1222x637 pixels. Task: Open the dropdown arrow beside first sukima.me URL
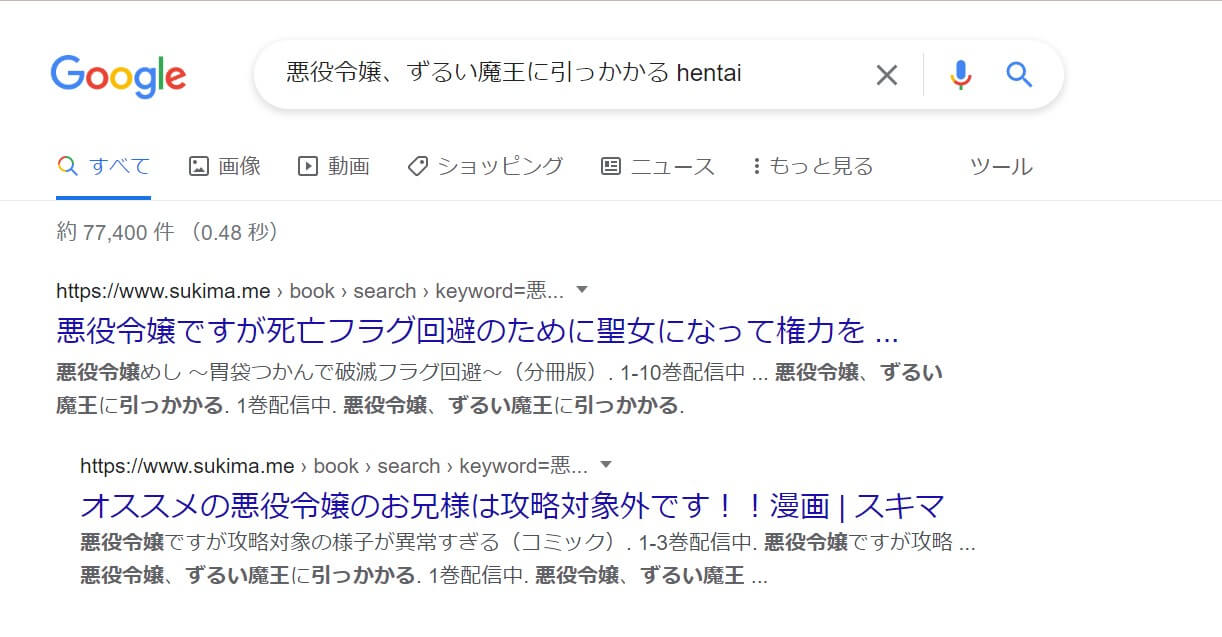[x=583, y=290]
